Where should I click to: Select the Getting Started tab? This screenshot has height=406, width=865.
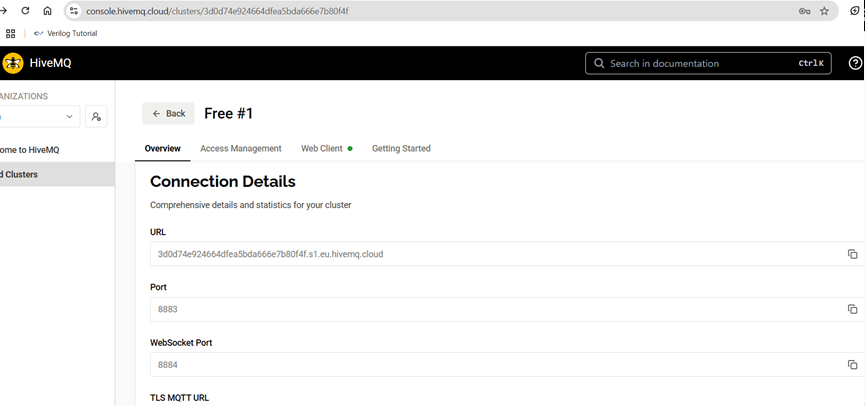[401, 148]
